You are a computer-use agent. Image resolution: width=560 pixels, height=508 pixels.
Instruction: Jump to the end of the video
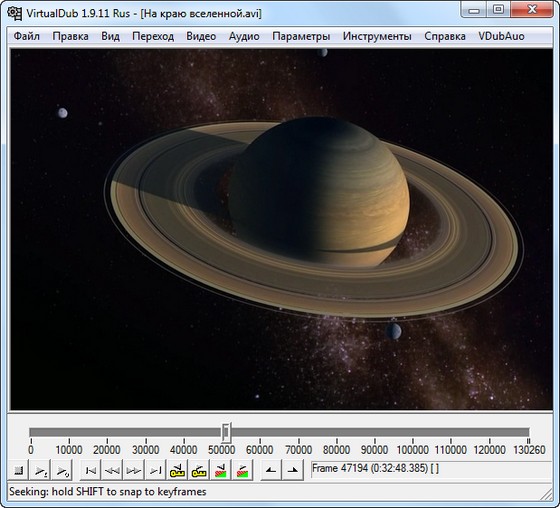pos(156,470)
